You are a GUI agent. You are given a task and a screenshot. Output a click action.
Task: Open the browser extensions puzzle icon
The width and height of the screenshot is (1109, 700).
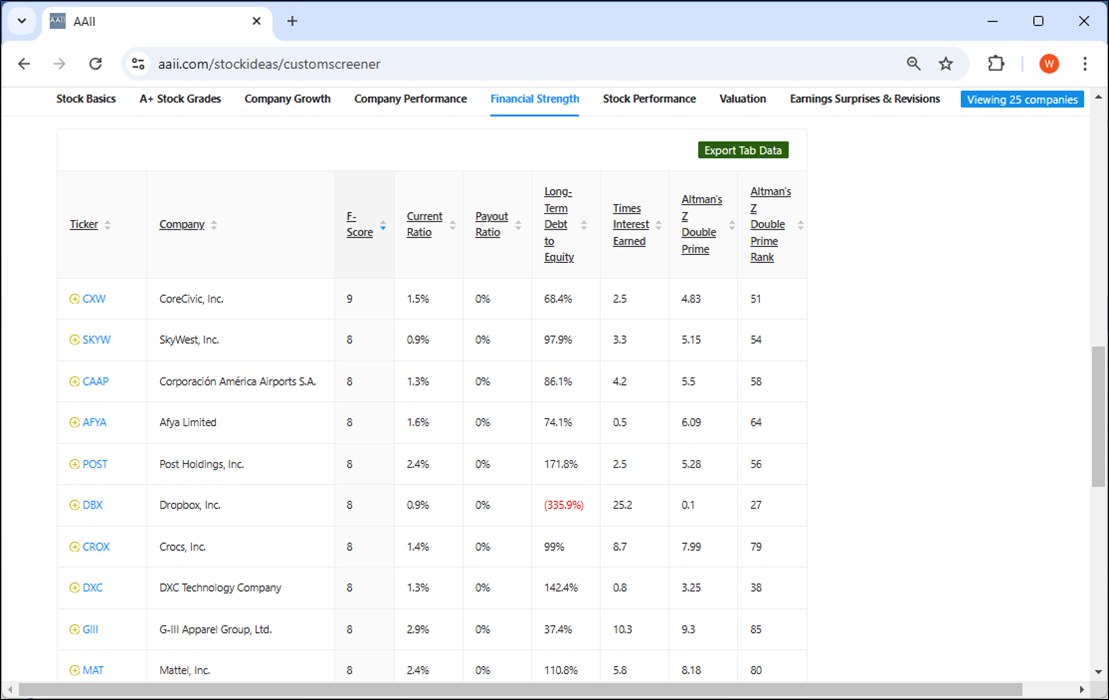[996, 64]
